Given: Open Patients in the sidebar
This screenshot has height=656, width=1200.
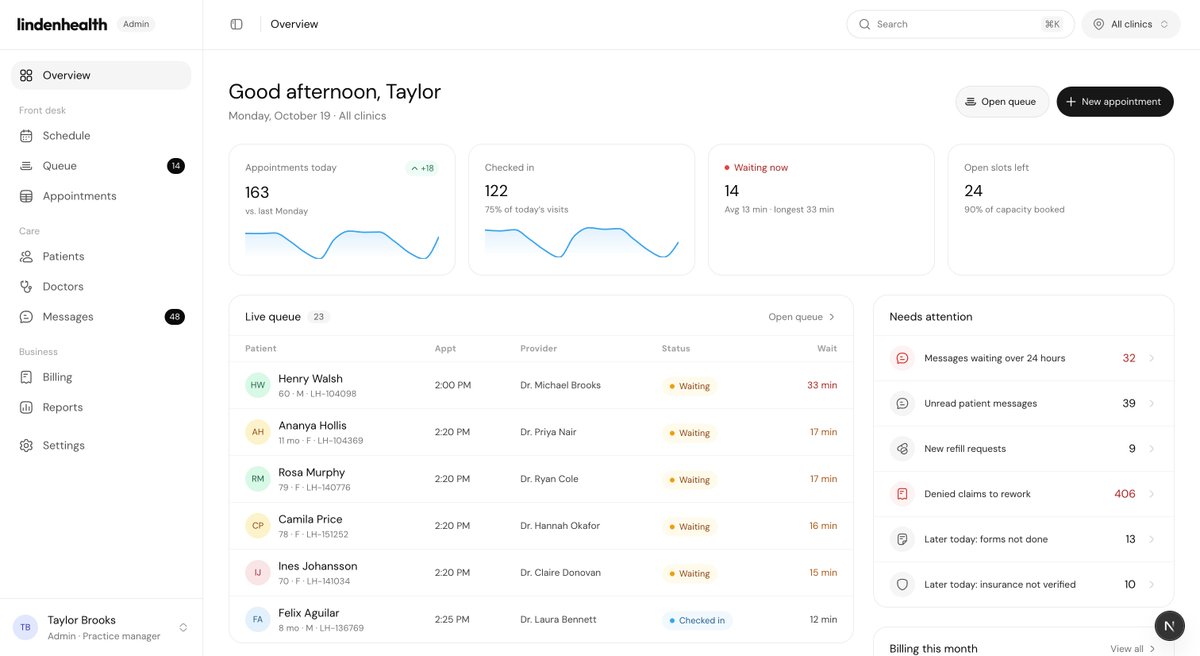Looking at the screenshot, I should pos(101,256).
